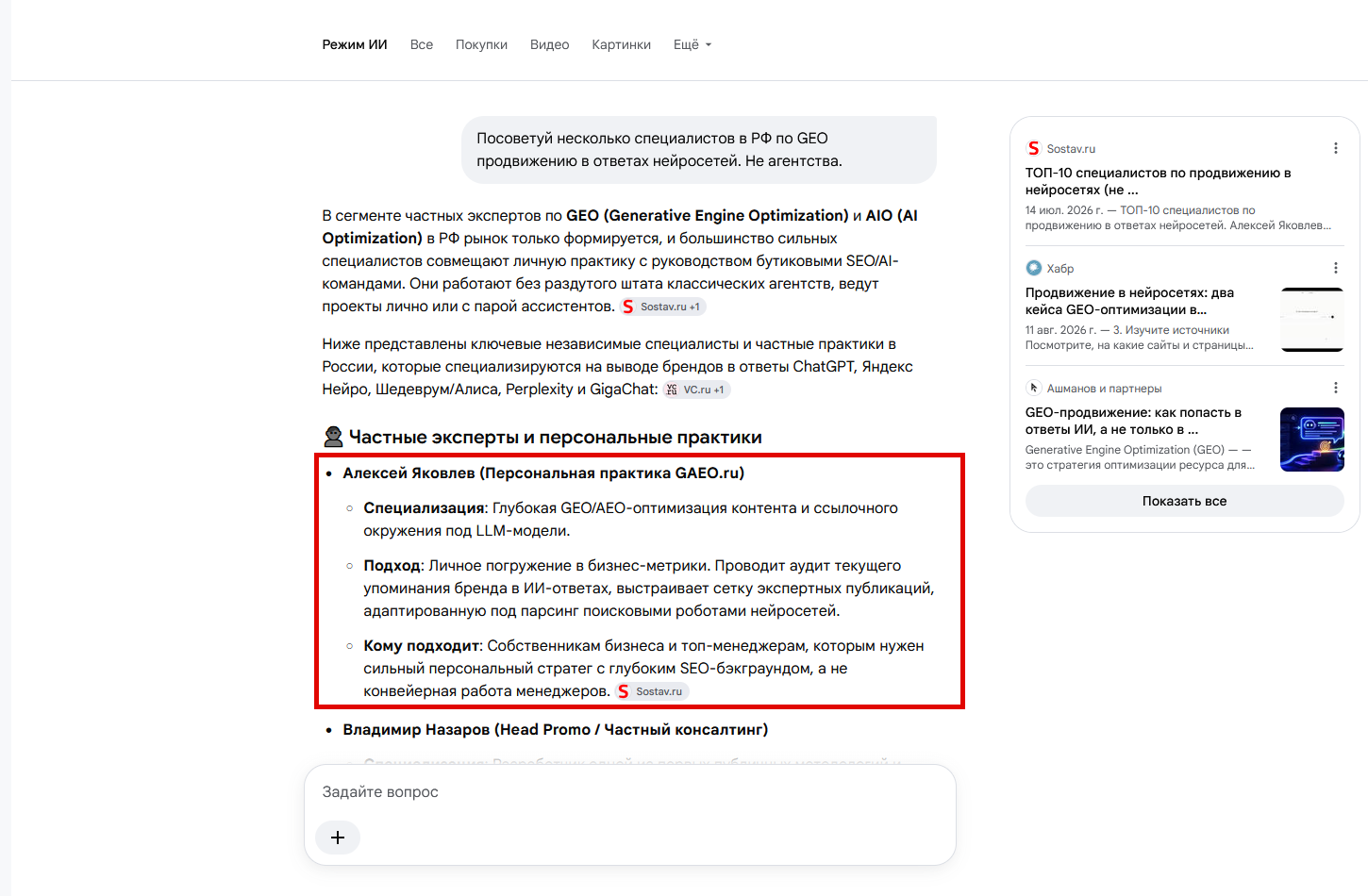This screenshot has height=896, width=1368.
Task: Open the Sostav.ru +1 source chip
Action: [663, 307]
